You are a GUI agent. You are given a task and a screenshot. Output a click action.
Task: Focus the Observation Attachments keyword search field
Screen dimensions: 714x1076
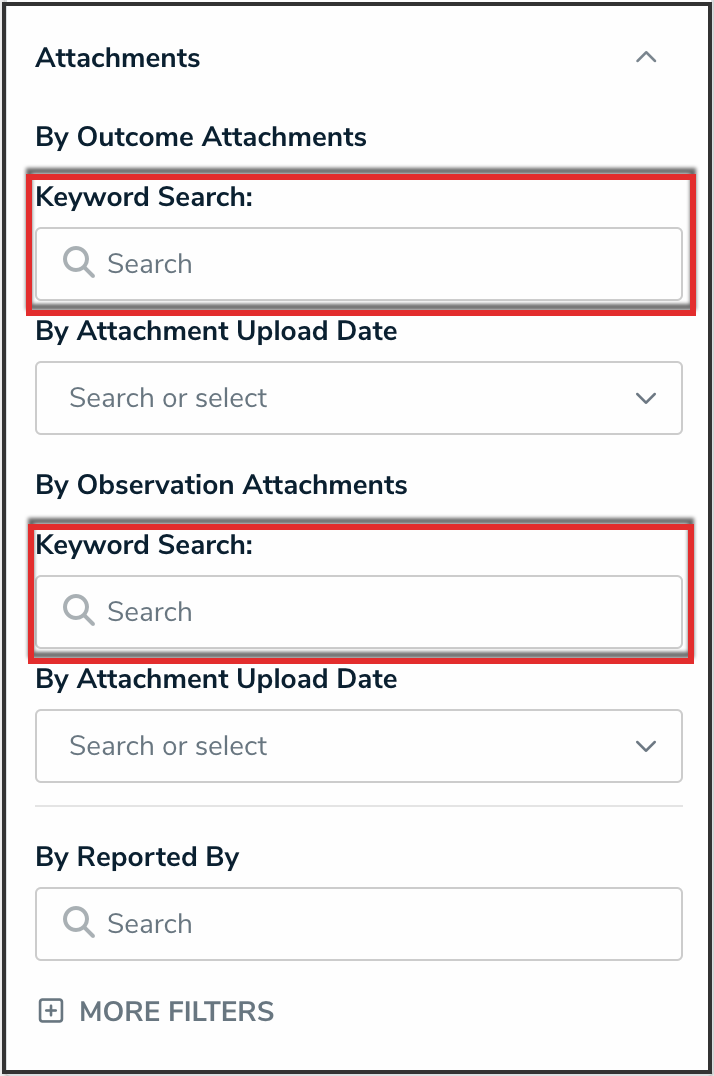(x=380, y=612)
